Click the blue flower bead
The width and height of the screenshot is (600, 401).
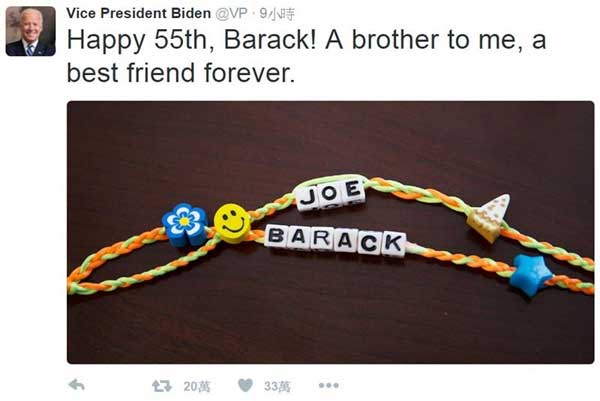click(185, 224)
